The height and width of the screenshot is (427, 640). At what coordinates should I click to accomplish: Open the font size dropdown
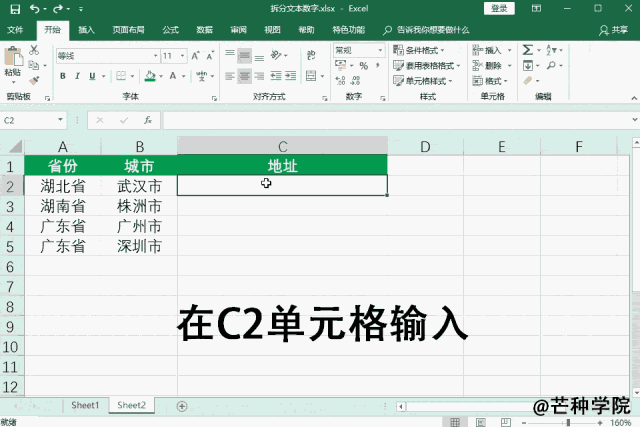183,56
